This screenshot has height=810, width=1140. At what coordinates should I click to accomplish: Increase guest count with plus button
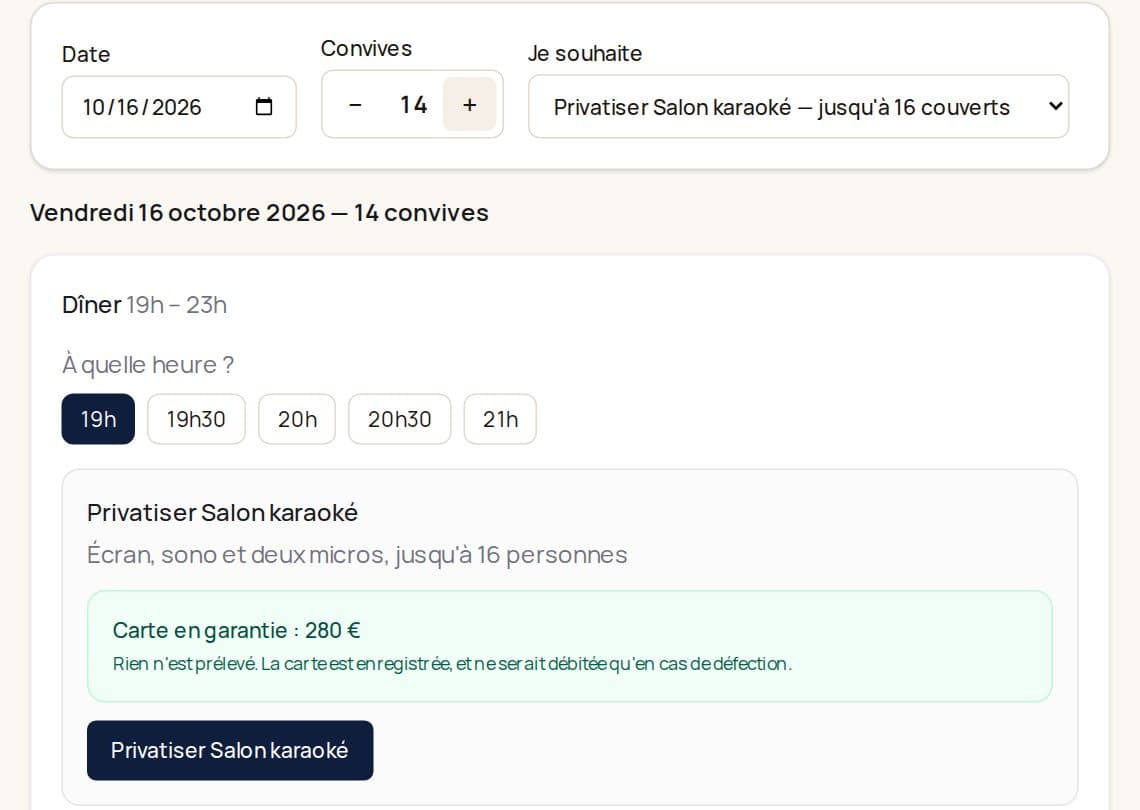[470, 105]
